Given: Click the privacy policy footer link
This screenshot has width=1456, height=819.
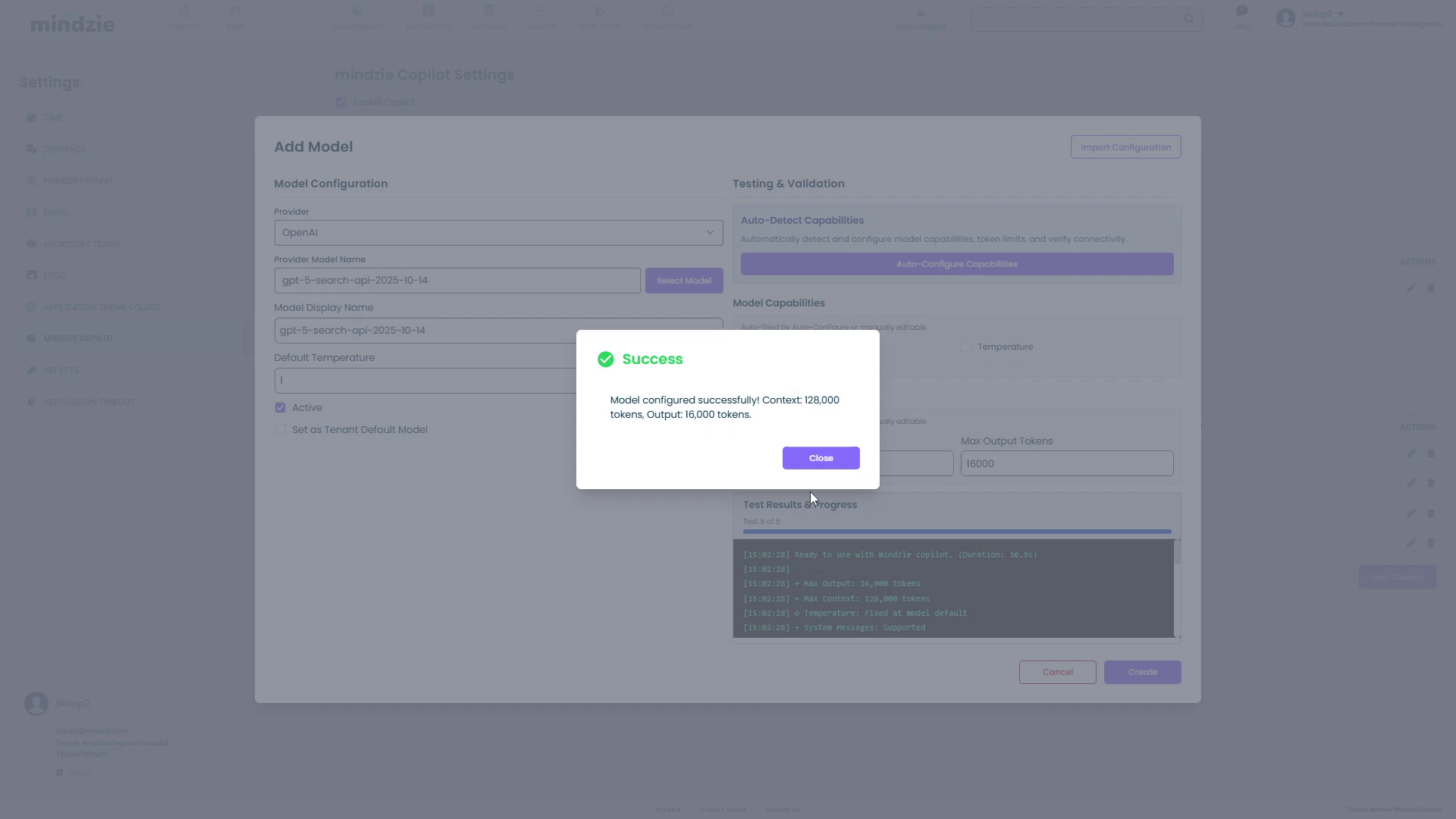Looking at the screenshot, I should [723, 809].
